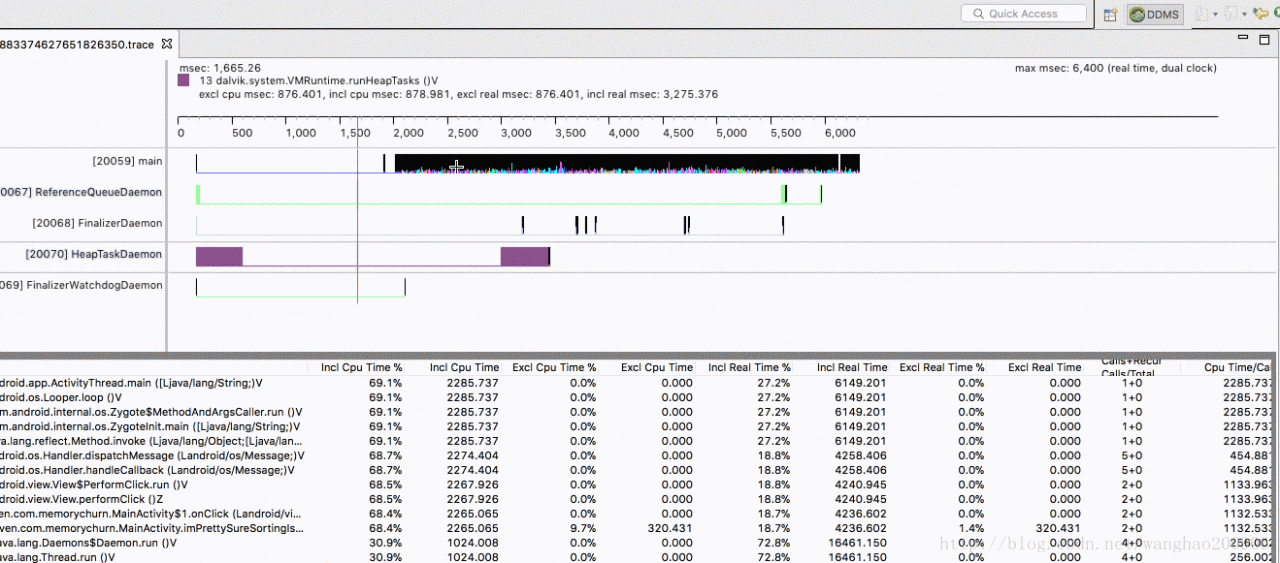Click the previous annotation arrow icon
The image size is (1280, 563).
[1231, 14]
